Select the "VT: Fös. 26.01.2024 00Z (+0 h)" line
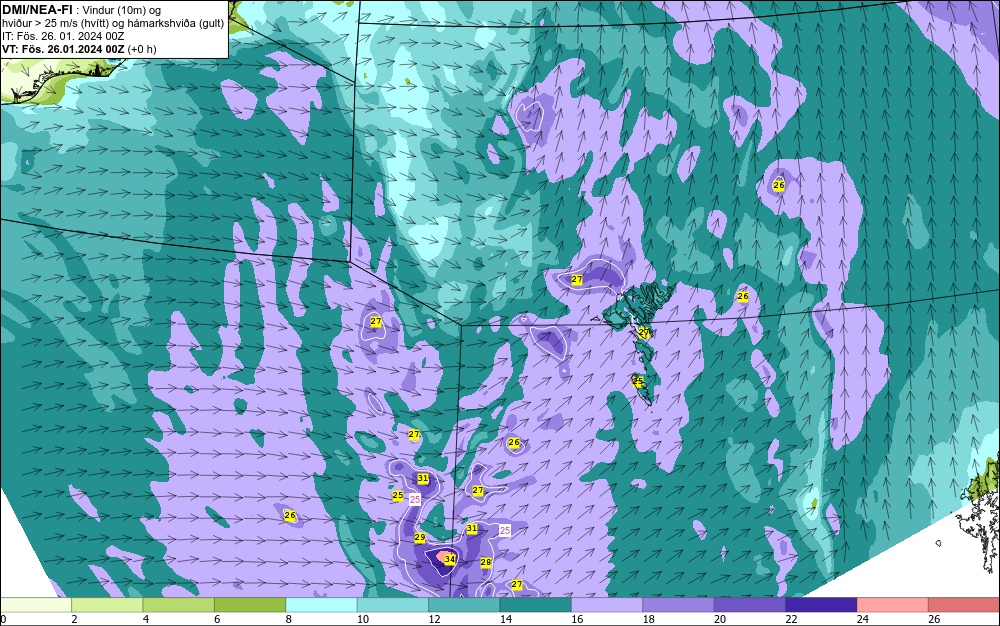The image size is (1000, 626). point(79,49)
